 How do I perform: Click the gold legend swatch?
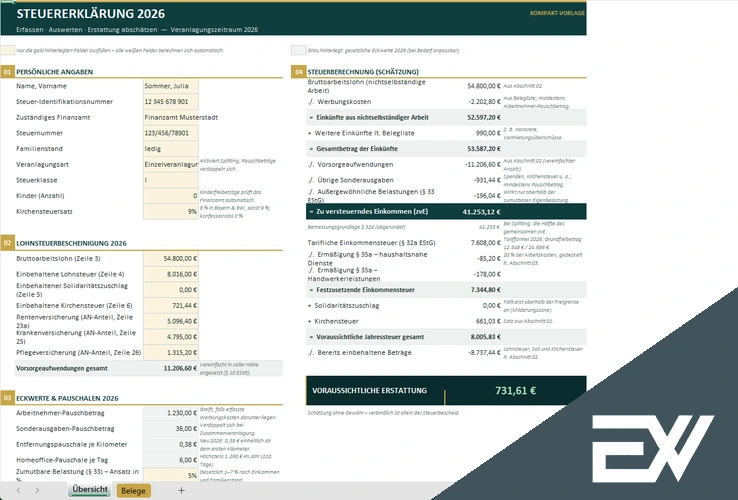coord(8,50)
